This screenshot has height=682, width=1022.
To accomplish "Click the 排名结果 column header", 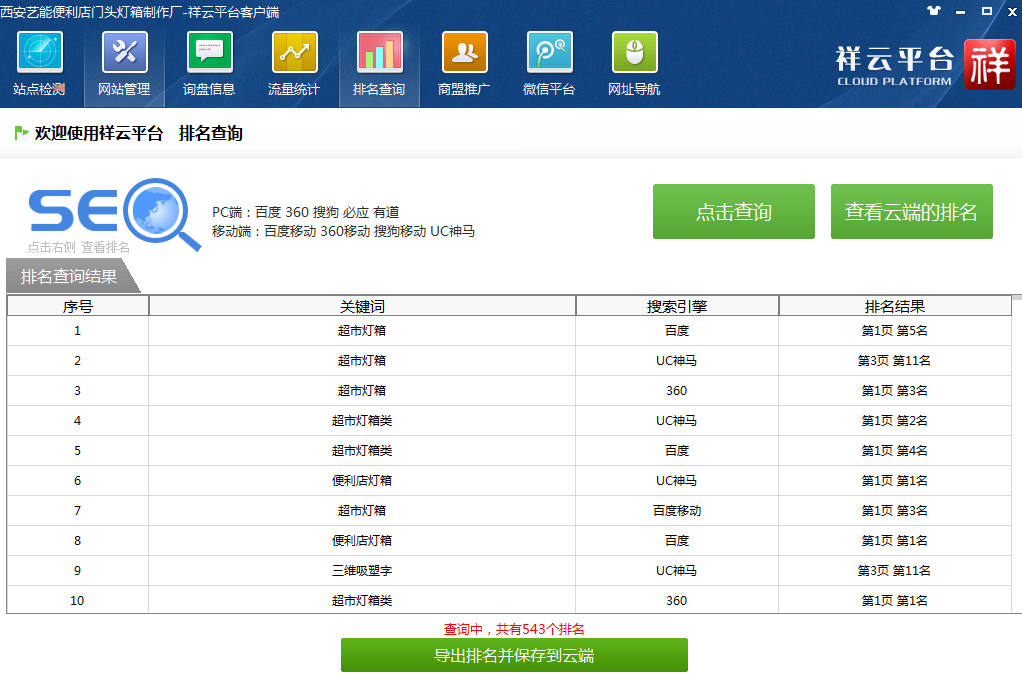I will tap(894, 306).
